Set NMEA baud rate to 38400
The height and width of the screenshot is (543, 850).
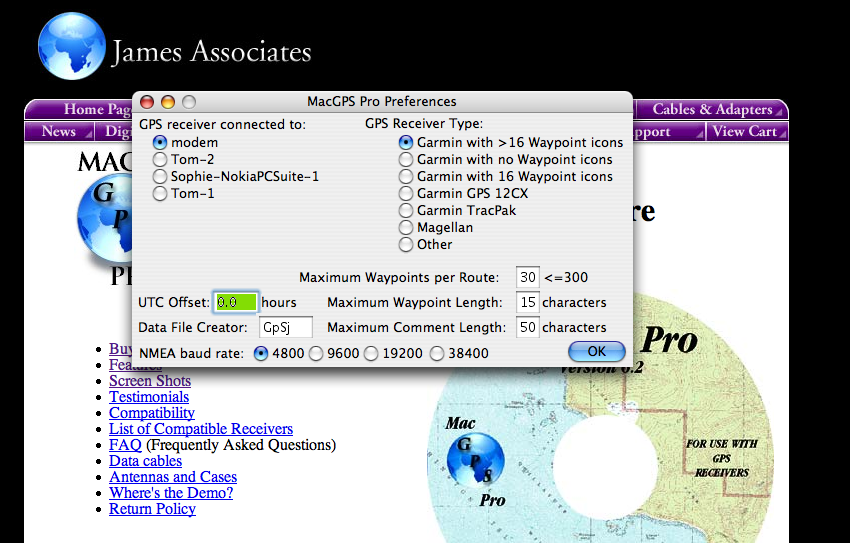click(x=437, y=353)
